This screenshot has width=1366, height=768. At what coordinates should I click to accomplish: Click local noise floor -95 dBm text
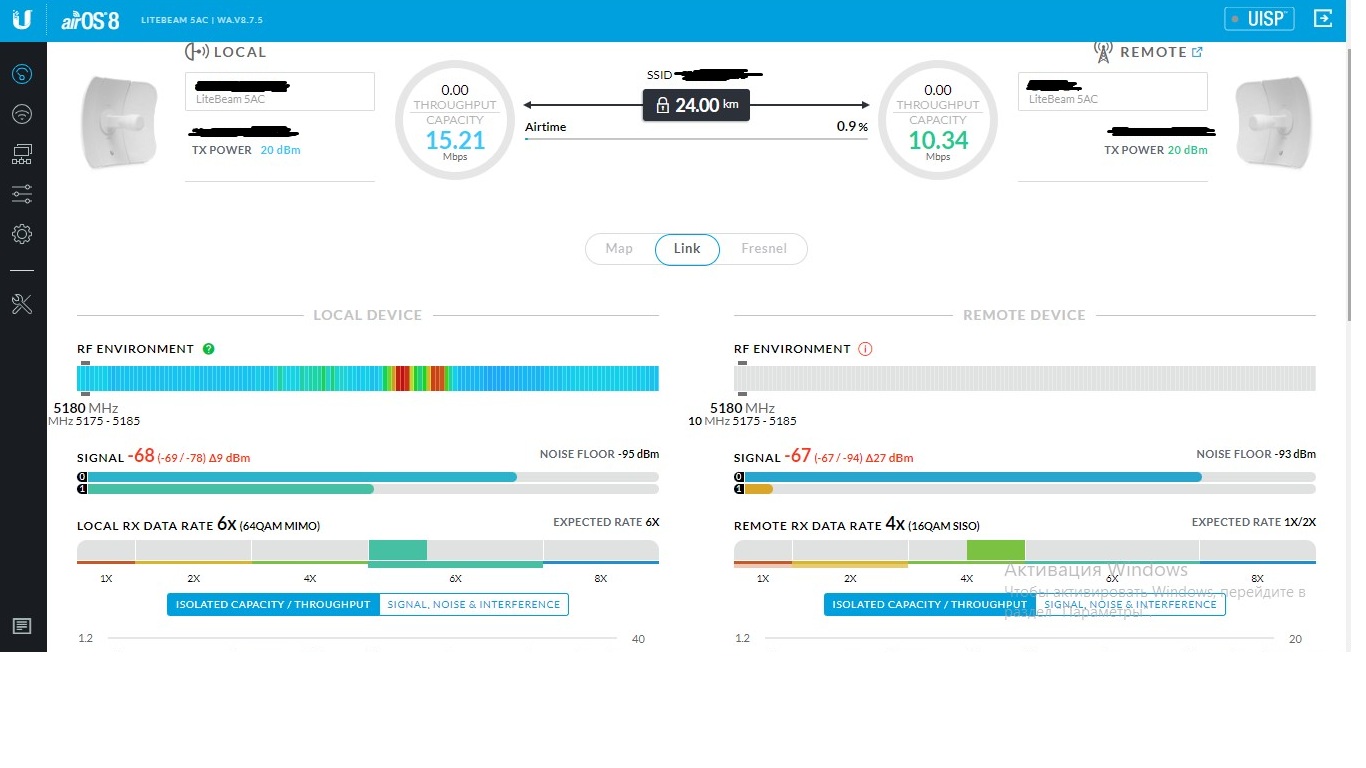coord(599,454)
